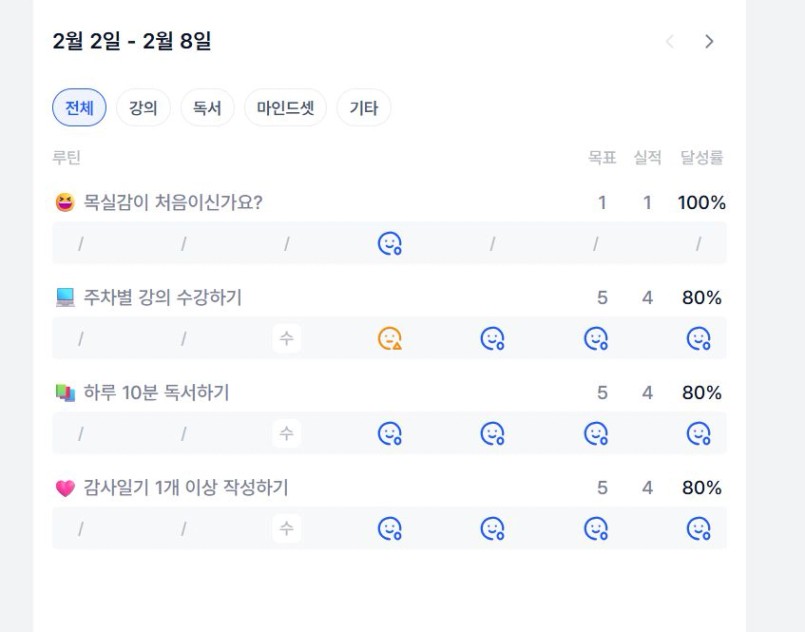The width and height of the screenshot is (805, 632).
Task: Open the 목실감이 처음이신가요? routine title
Action: [x=172, y=203]
